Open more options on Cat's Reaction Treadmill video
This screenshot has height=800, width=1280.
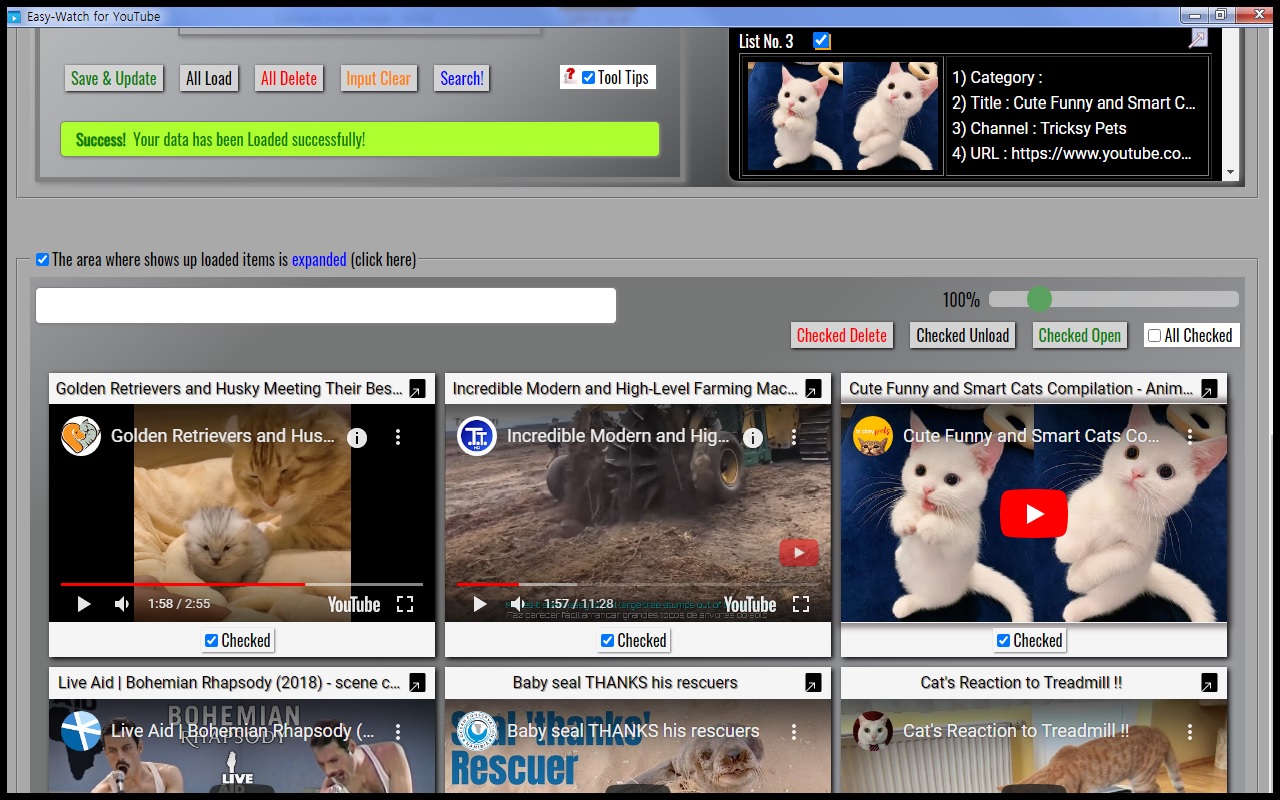(x=1190, y=732)
